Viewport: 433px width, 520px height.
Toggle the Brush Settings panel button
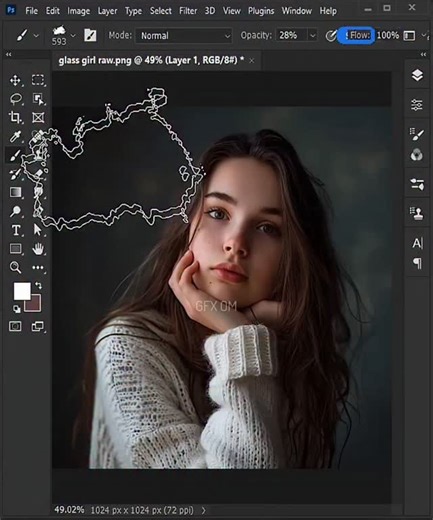[90, 35]
